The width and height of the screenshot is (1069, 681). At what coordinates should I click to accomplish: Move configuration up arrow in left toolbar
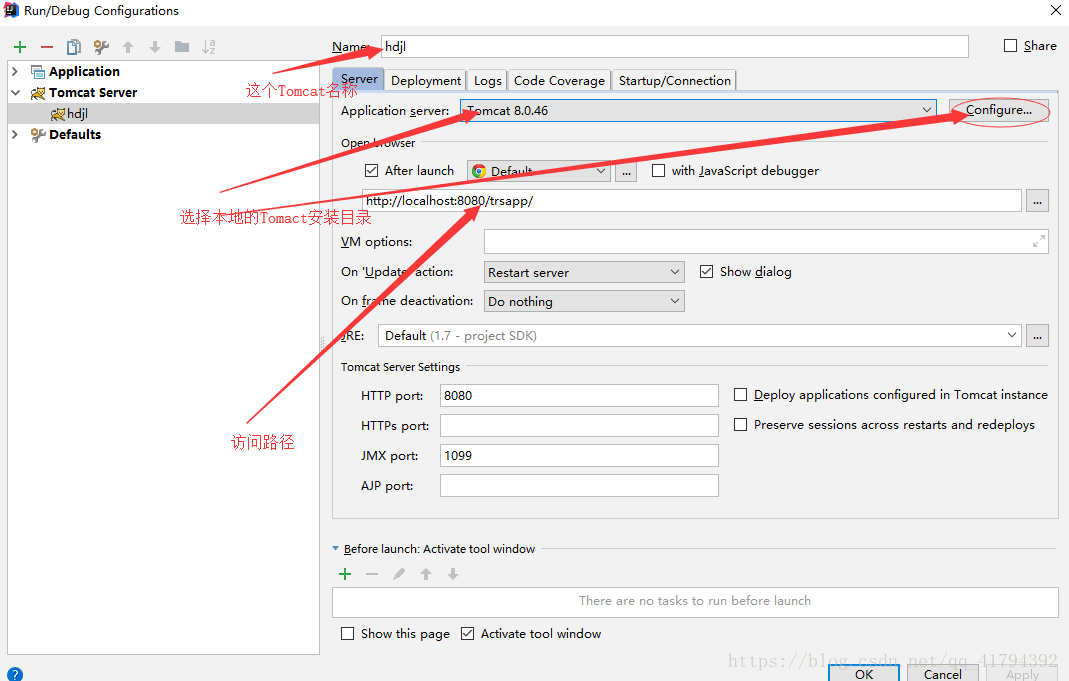click(127, 47)
